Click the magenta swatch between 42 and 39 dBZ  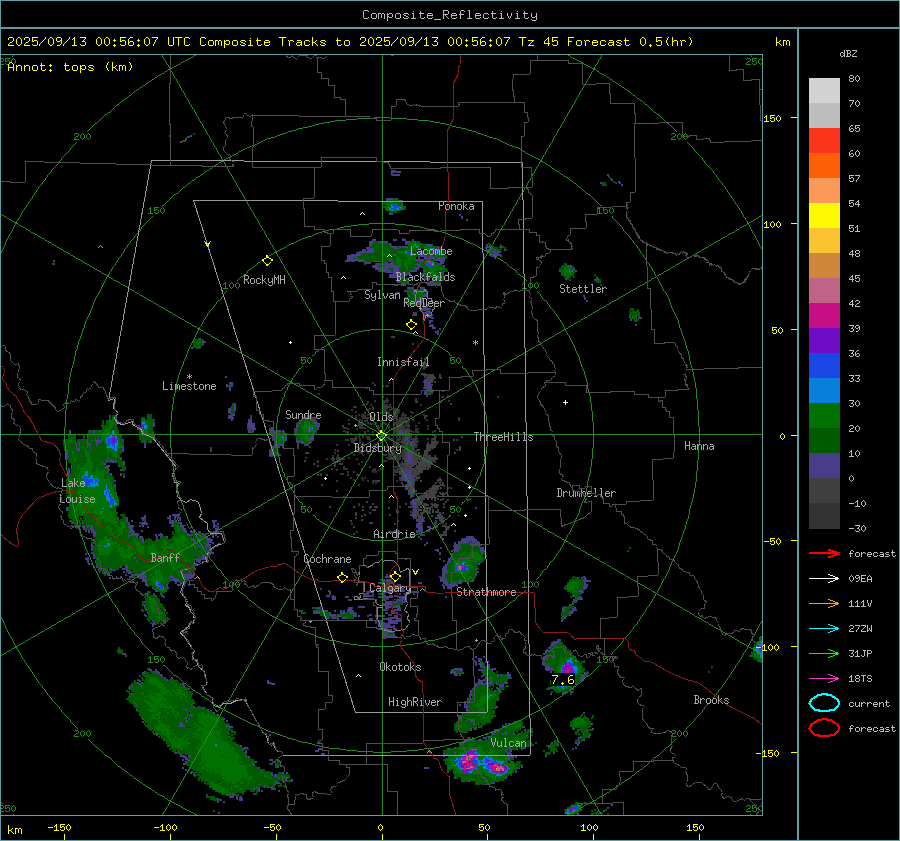824,316
